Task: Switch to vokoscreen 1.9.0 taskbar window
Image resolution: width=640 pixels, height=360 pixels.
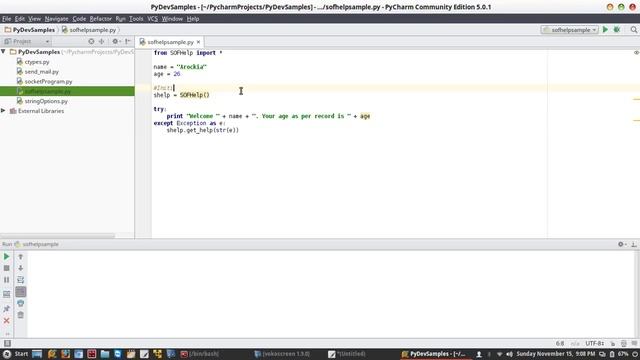Action: click(282, 354)
